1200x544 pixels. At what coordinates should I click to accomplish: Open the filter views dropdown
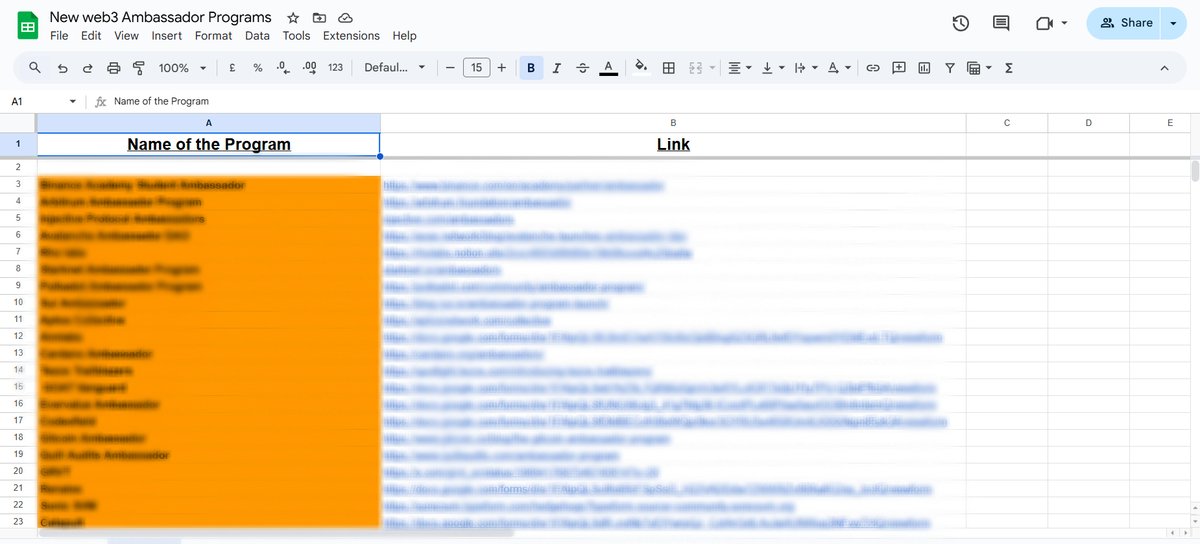click(x=979, y=68)
